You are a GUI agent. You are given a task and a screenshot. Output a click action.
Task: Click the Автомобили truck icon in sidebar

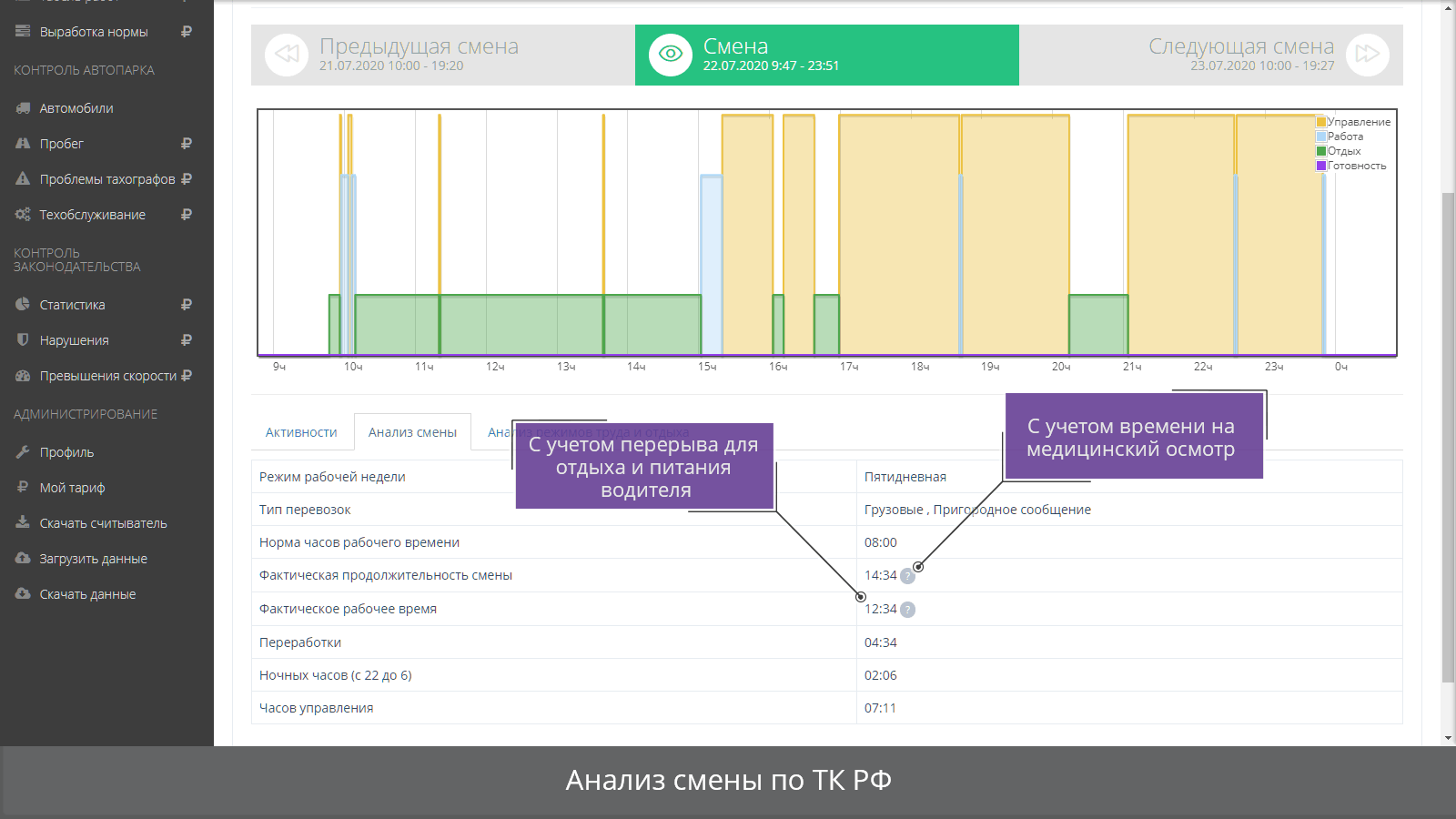click(x=23, y=107)
